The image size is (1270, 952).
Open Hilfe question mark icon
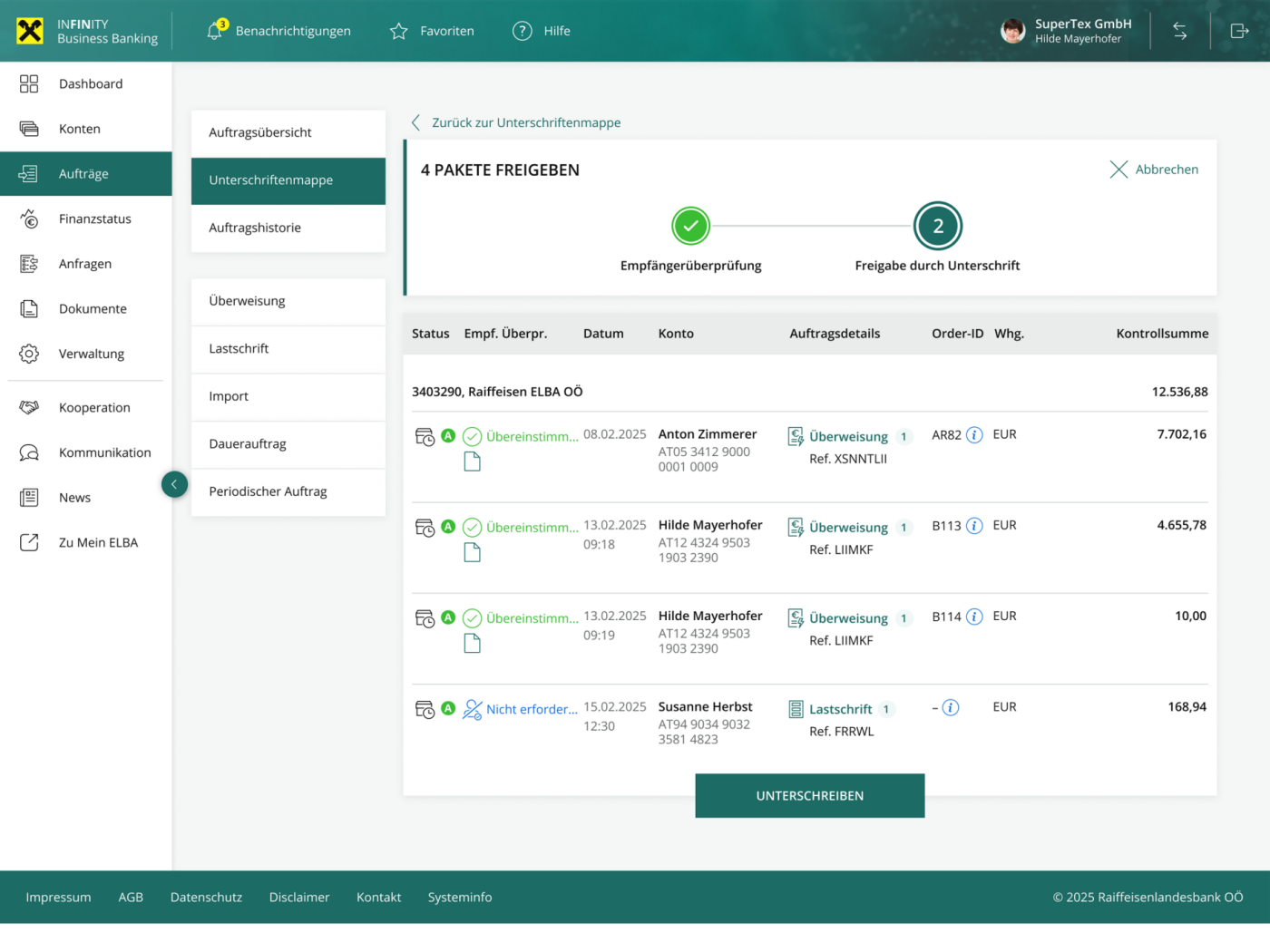point(522,31)
